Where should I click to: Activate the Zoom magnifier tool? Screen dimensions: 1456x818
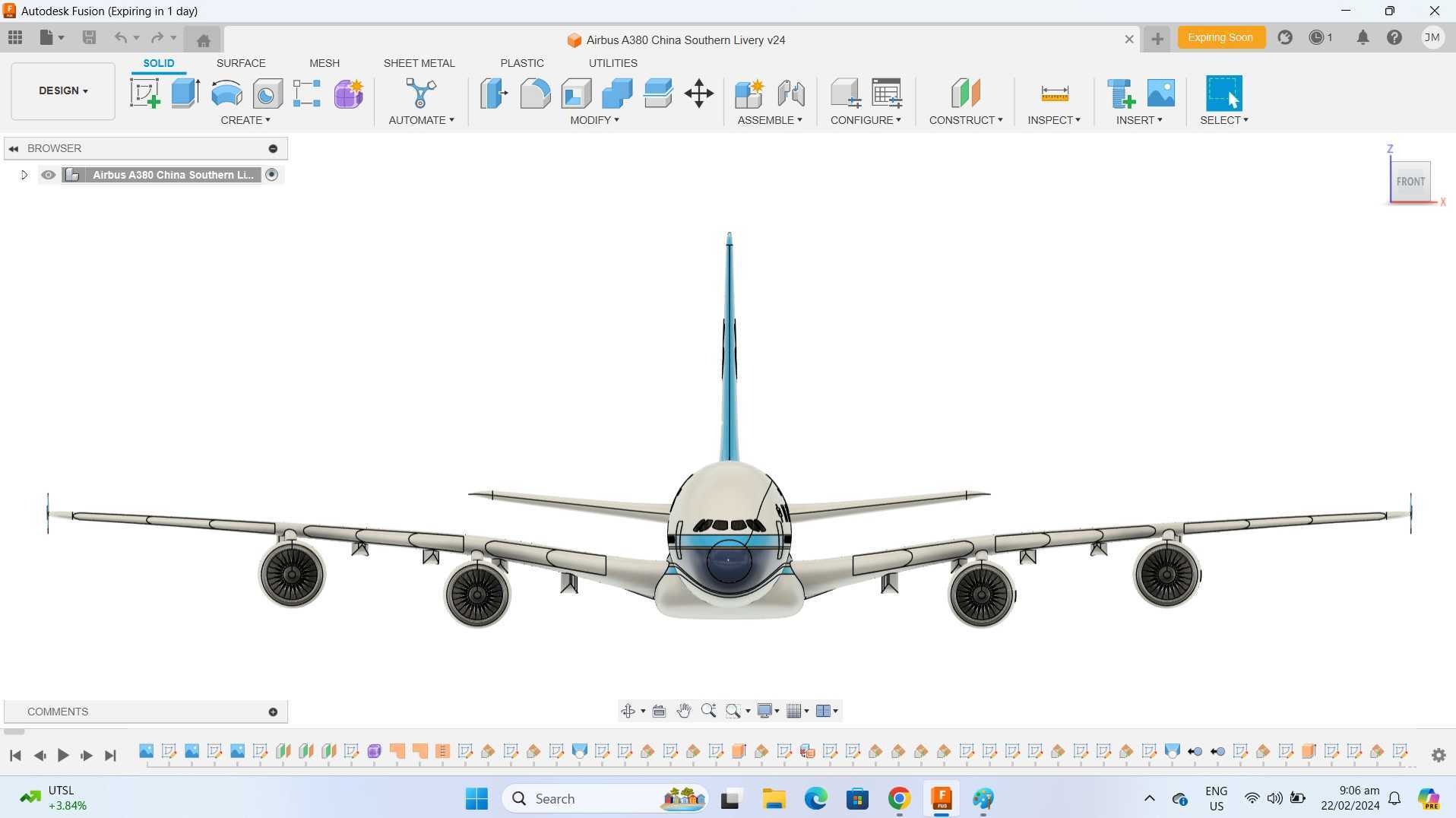tap(708, 711)
